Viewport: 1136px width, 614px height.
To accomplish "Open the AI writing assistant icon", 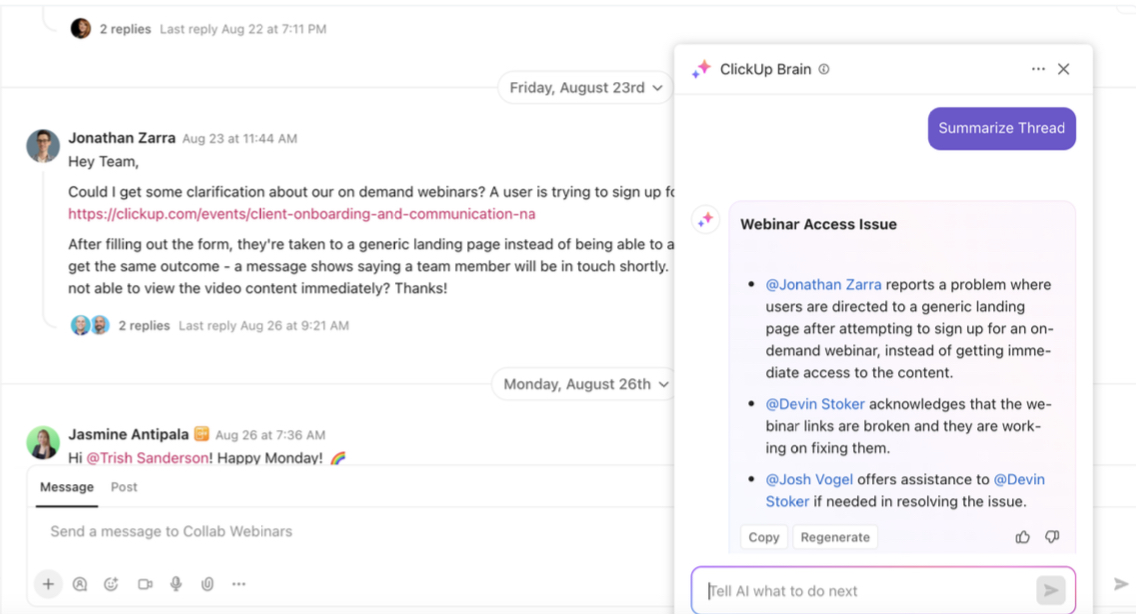I will pos(79,584).
